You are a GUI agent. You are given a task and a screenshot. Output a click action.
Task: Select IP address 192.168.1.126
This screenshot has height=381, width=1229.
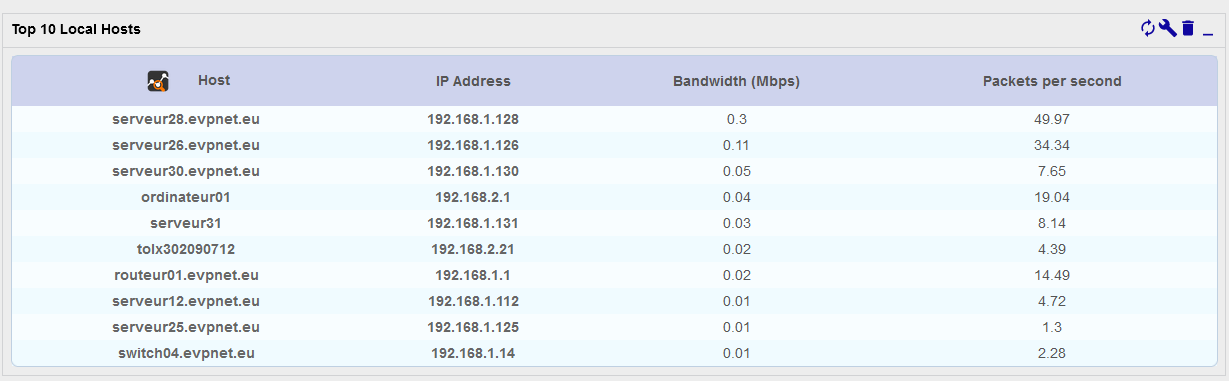pos(473,145)
